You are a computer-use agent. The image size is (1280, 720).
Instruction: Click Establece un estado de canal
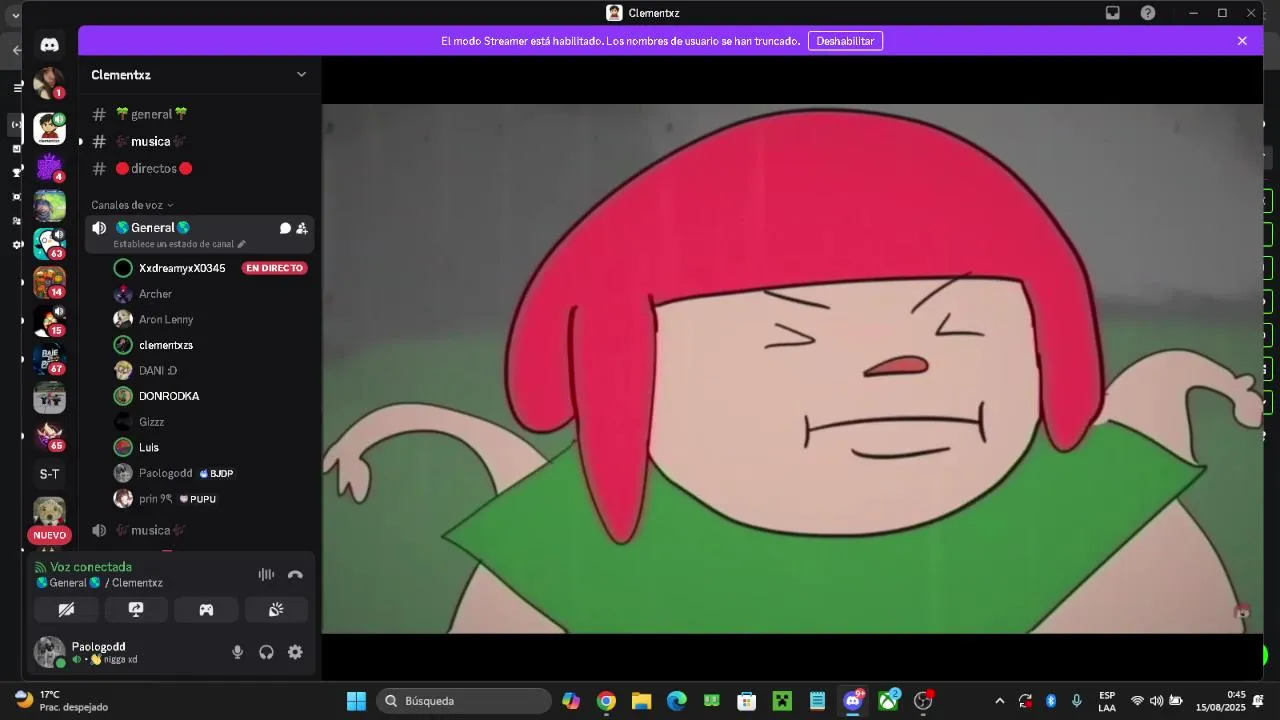(x=173, y=244)
